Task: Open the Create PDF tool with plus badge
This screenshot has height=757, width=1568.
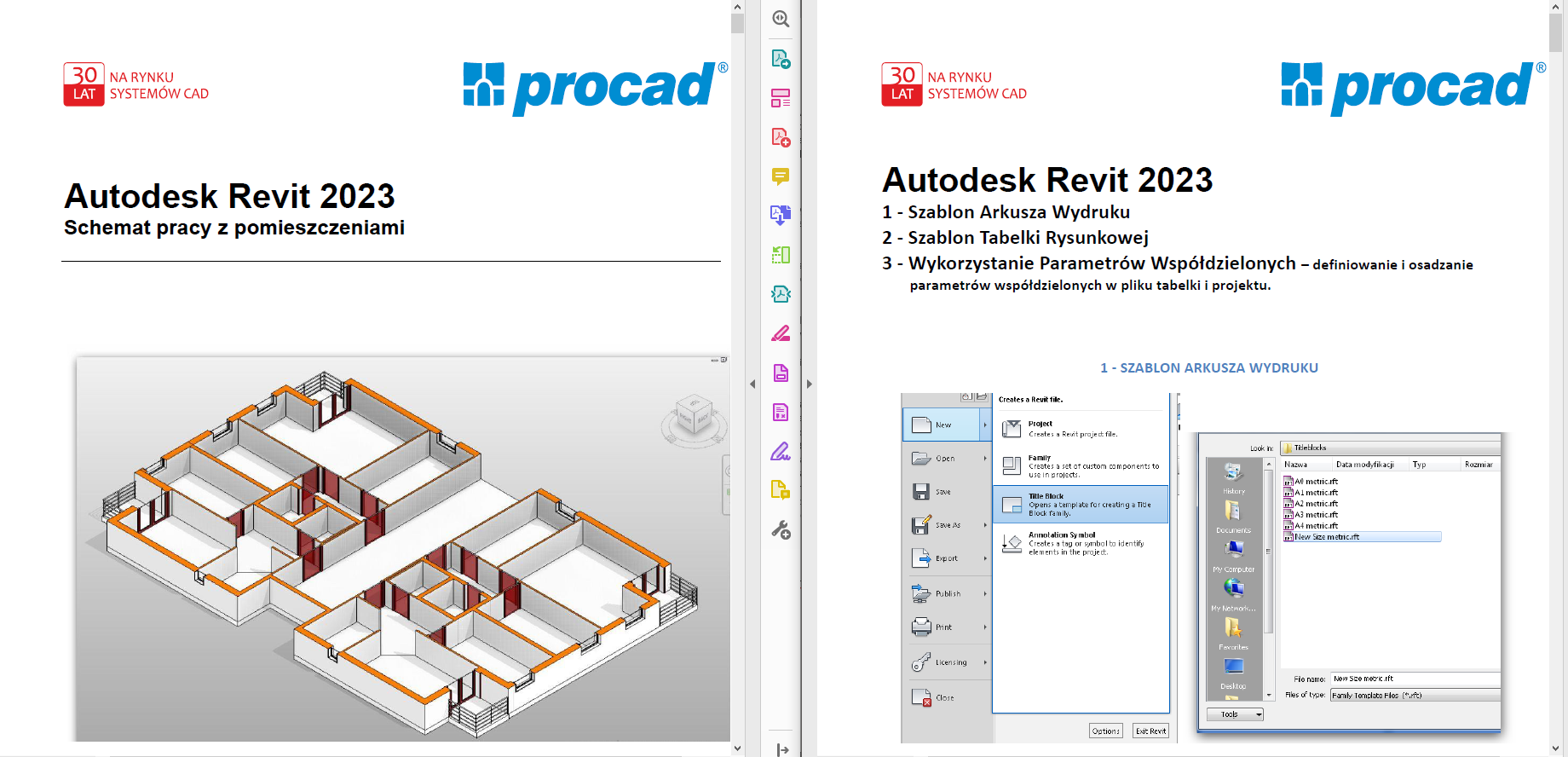Action: tap(781, 137)
